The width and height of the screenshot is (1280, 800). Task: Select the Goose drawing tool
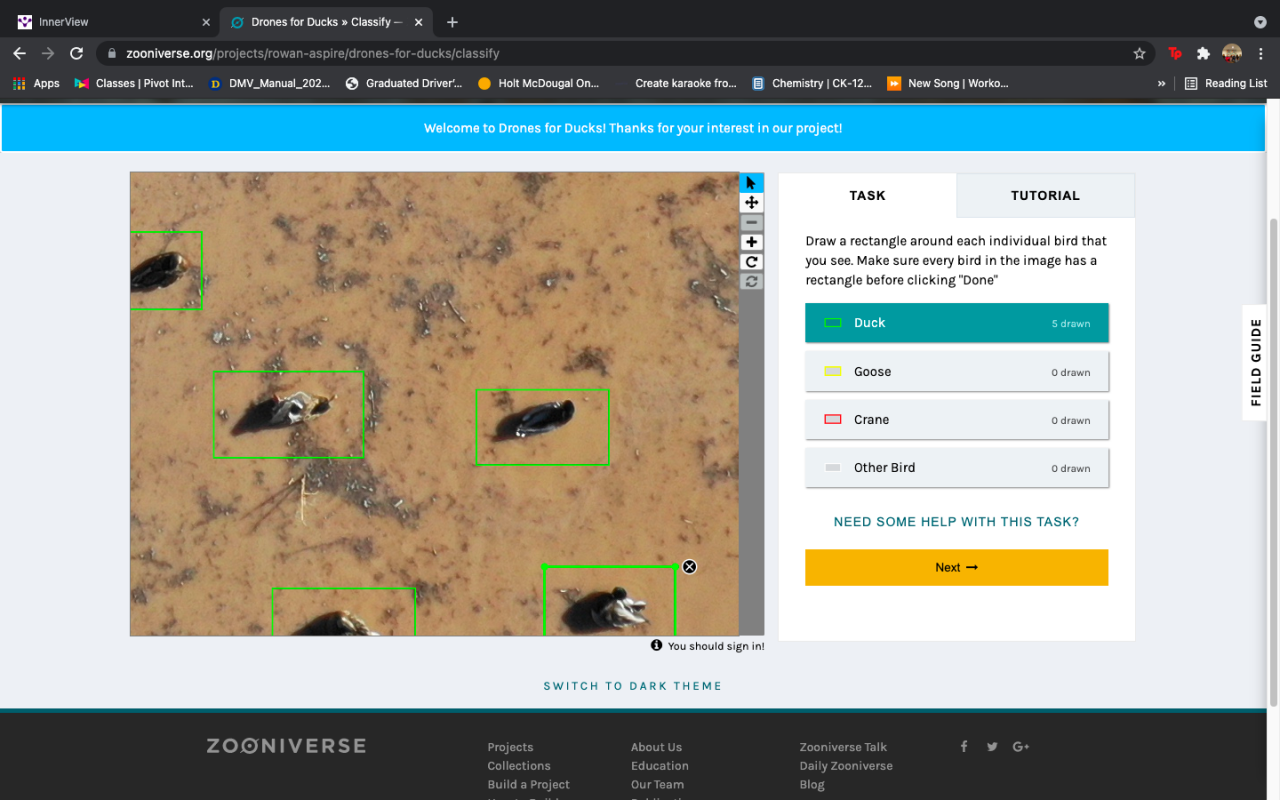click(x=957, y=371)
